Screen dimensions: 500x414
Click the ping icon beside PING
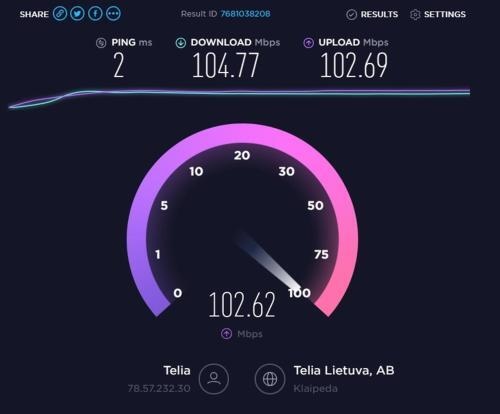[x=101, y=43]
